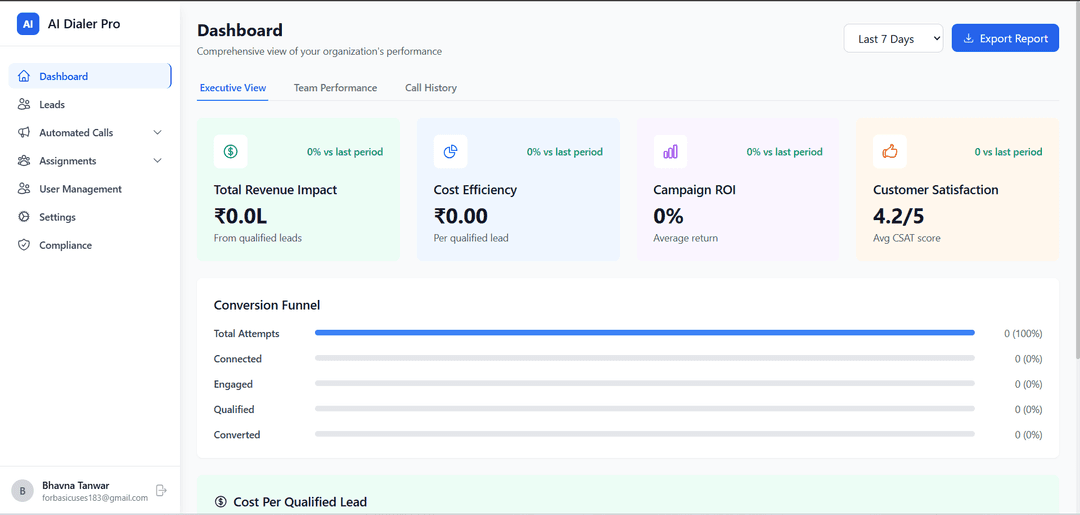Viewport: 1080px width, 515px height.
Task: Click the Leads icon in sidebar
Action: [24, 104]
